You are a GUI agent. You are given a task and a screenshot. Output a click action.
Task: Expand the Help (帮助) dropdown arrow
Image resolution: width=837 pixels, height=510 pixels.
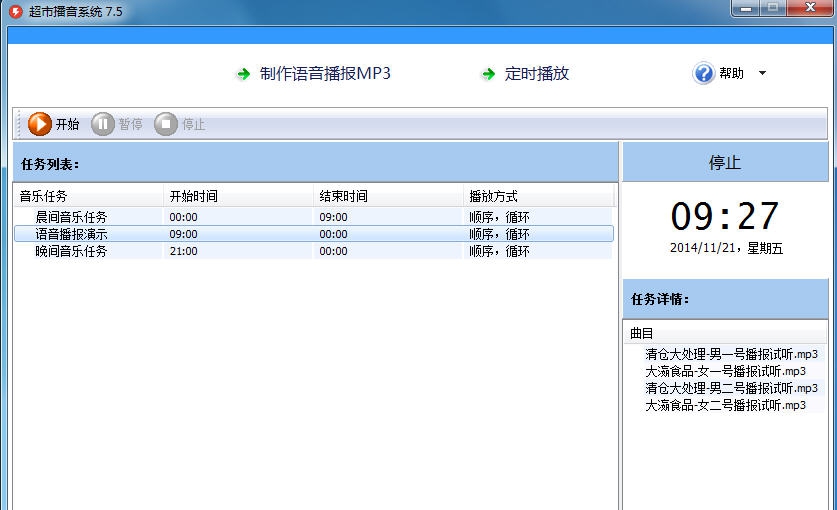tap(762, 73)
